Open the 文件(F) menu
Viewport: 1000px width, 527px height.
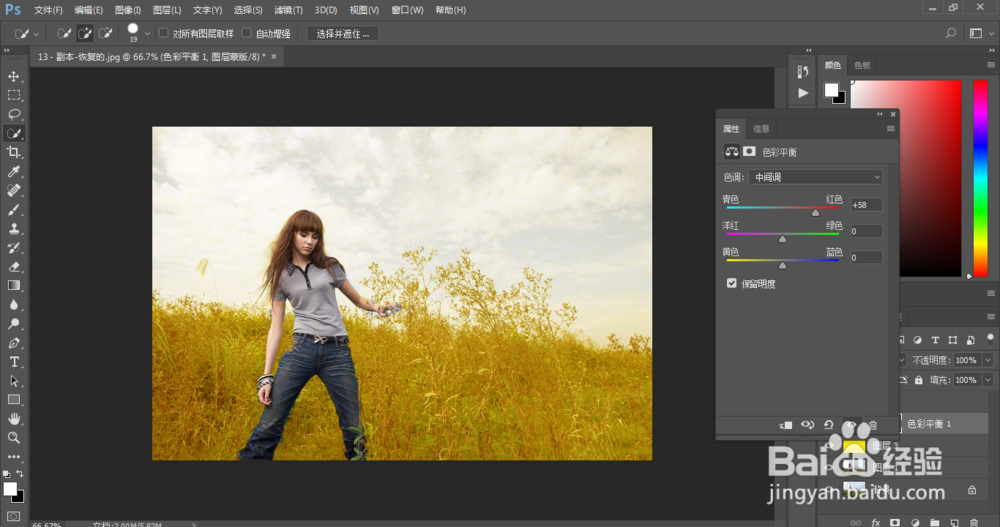point(48,10)
